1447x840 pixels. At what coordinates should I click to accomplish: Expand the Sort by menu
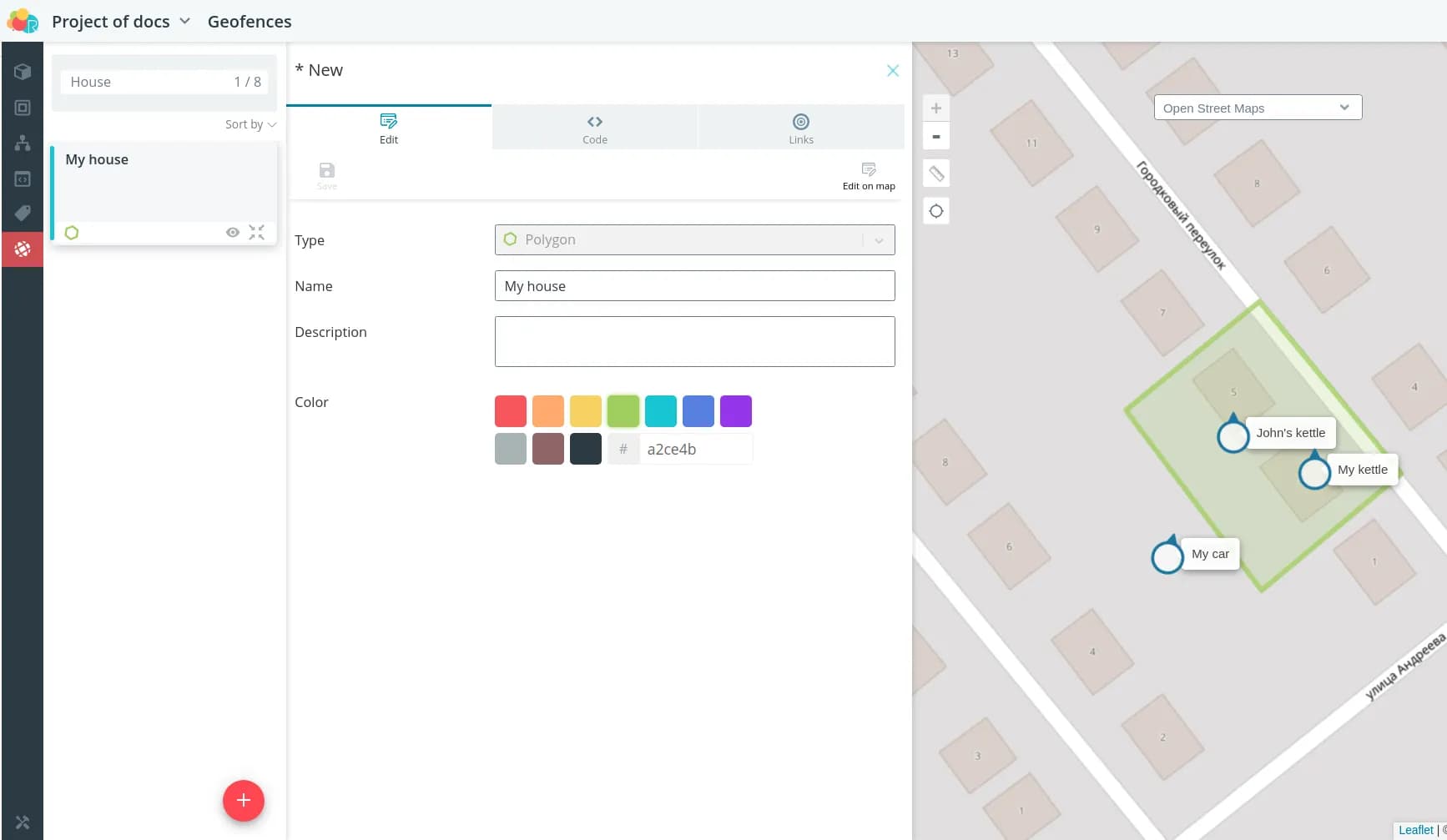click(x=250, y=124)
